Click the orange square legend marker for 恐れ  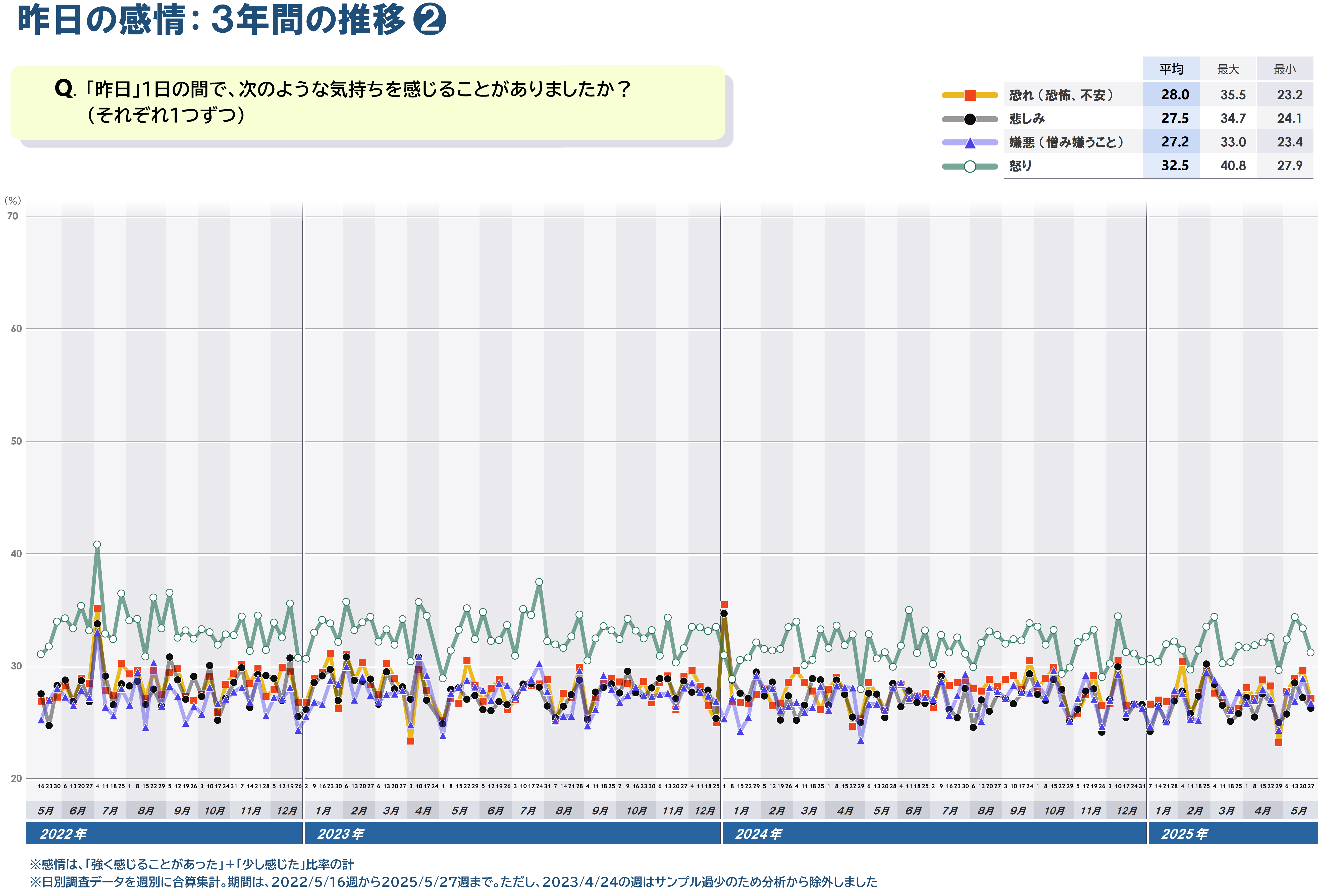970,95
